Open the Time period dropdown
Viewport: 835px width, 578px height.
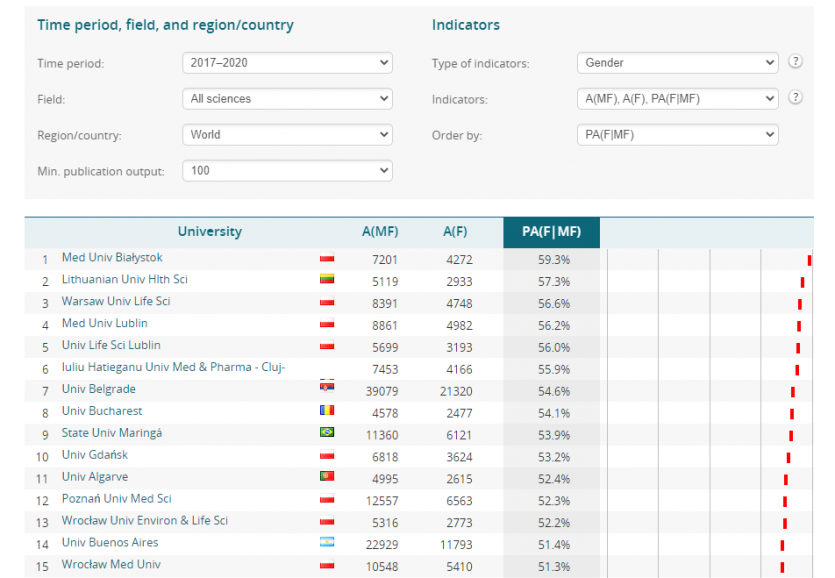[x=287, y=62]
